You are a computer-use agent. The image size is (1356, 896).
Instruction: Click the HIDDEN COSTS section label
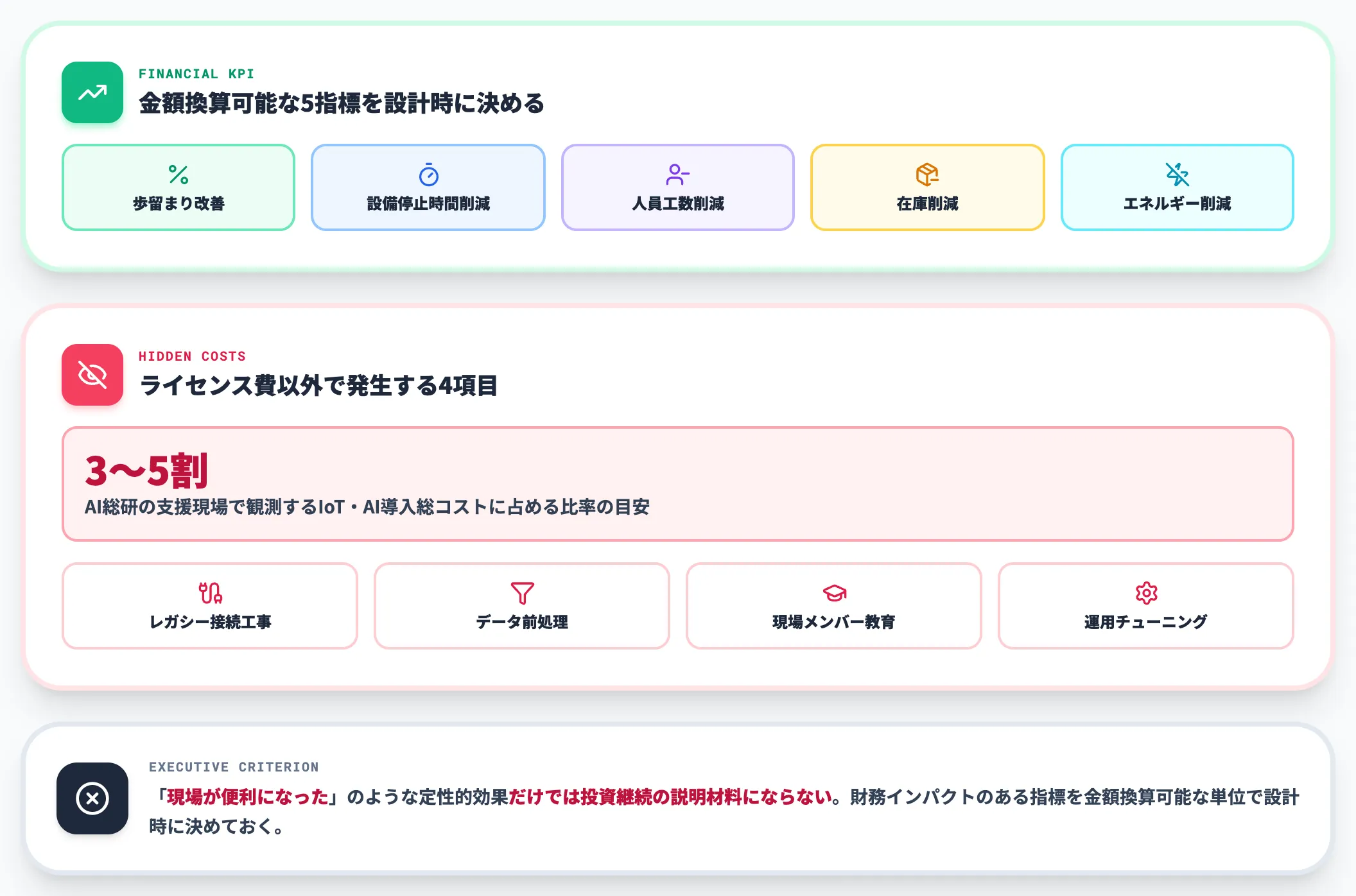(x=192, y=356)
